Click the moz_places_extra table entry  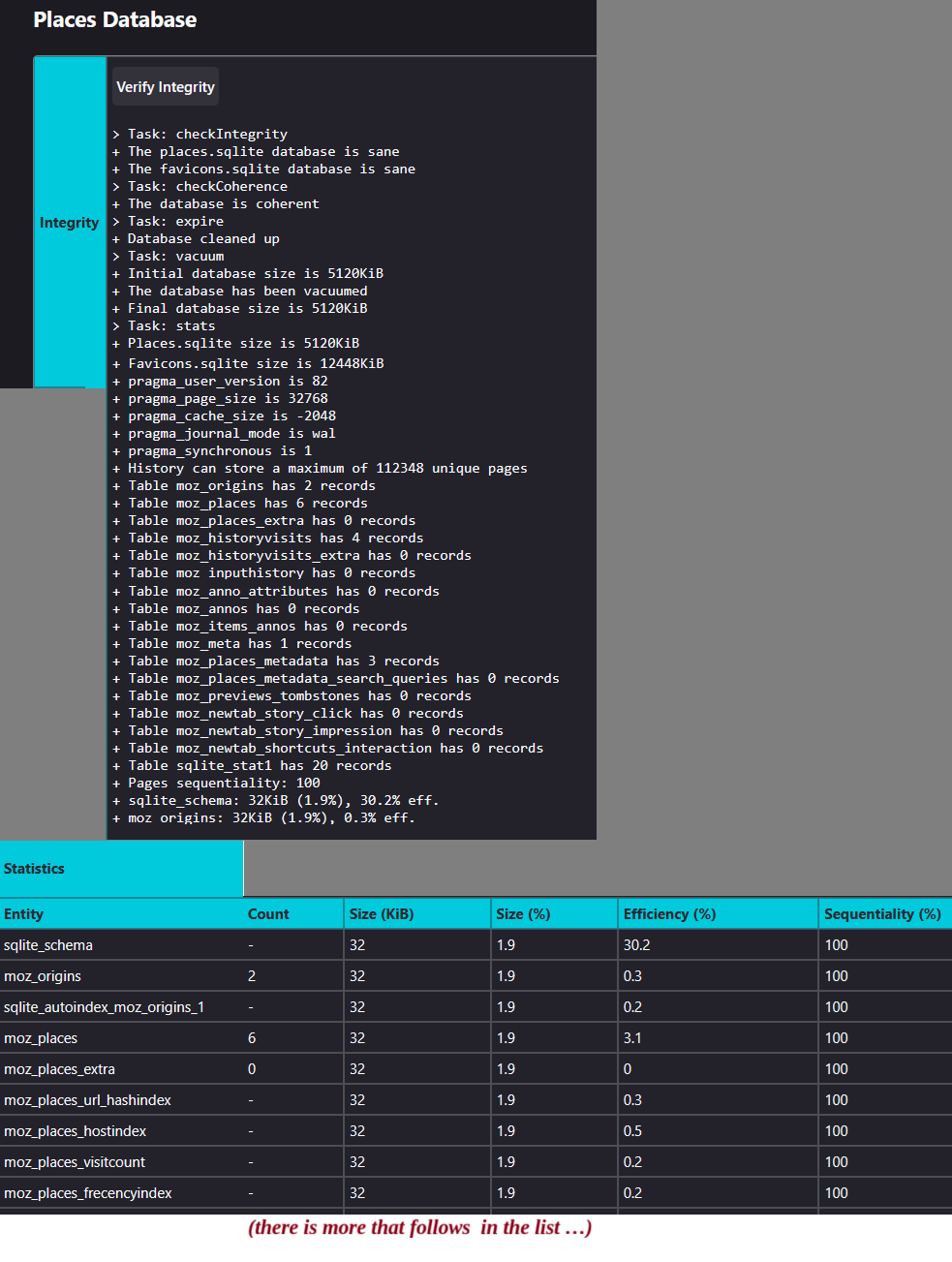(x=59, y=1069)
